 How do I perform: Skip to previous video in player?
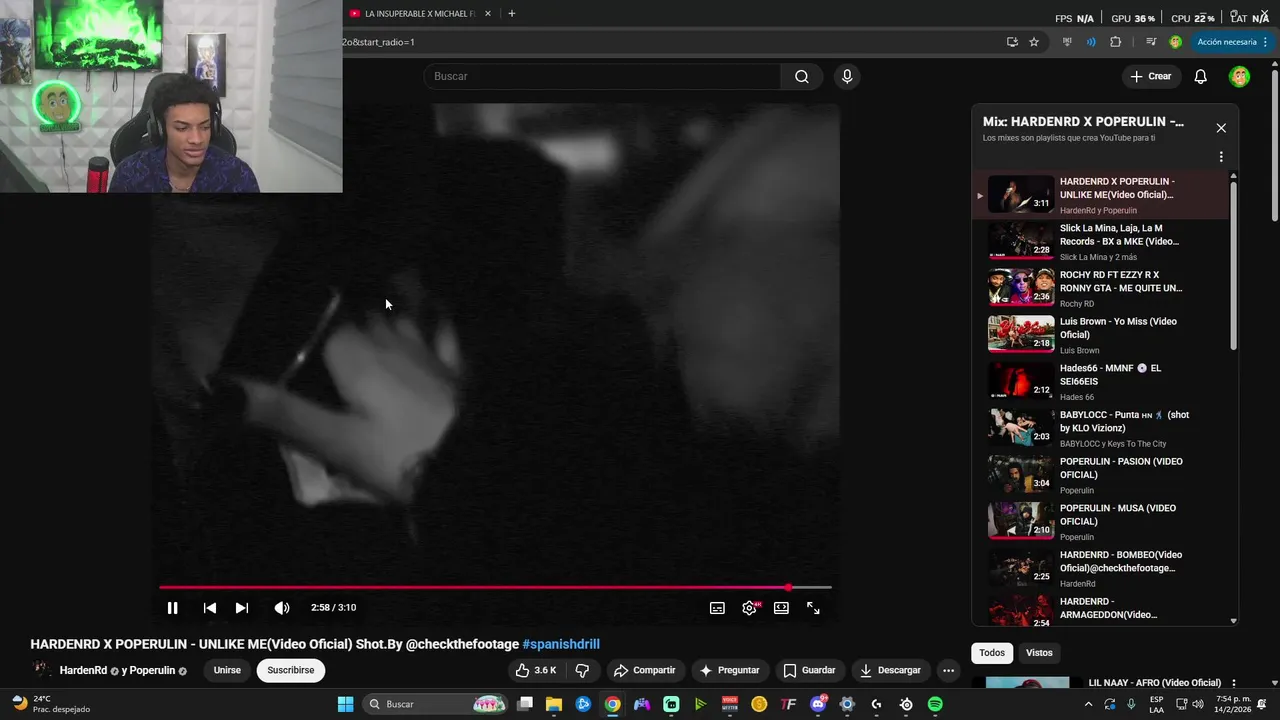(x=209, y=608)
